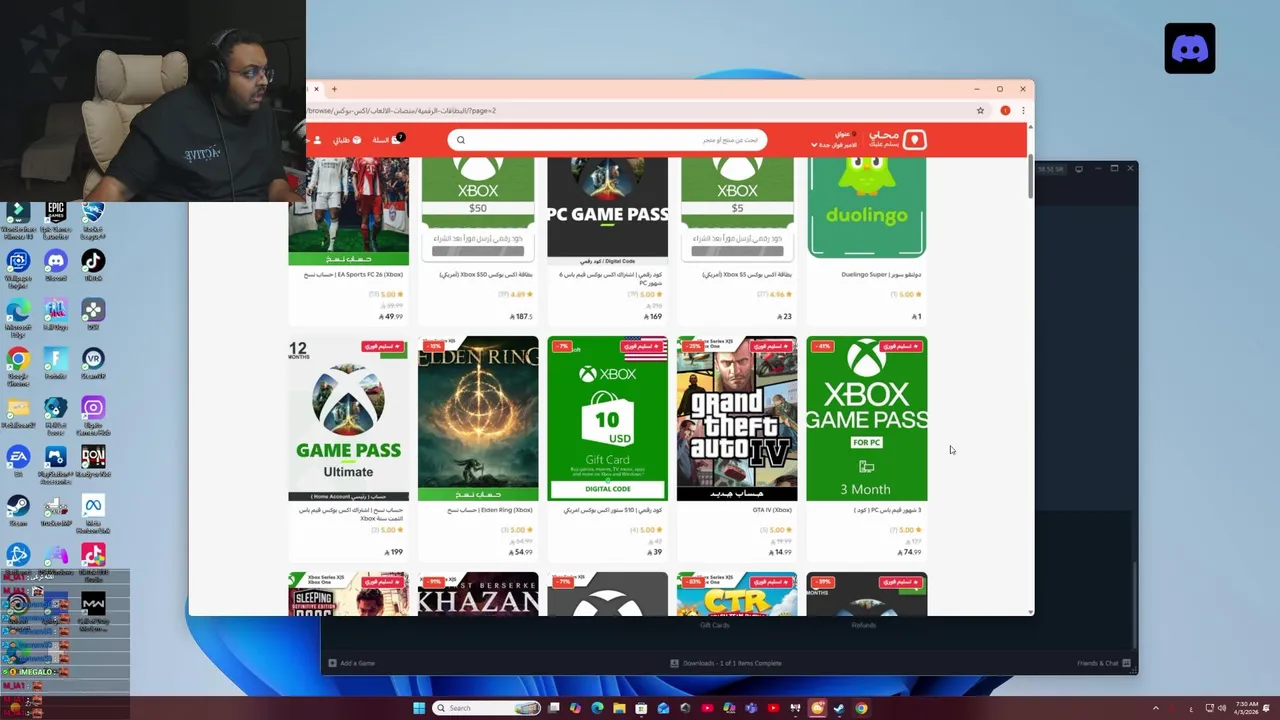The height and width of the screenshot is (720, 1280).
Task: Open Friends & Chat in the Steam window
Action: click(1104, 663)
